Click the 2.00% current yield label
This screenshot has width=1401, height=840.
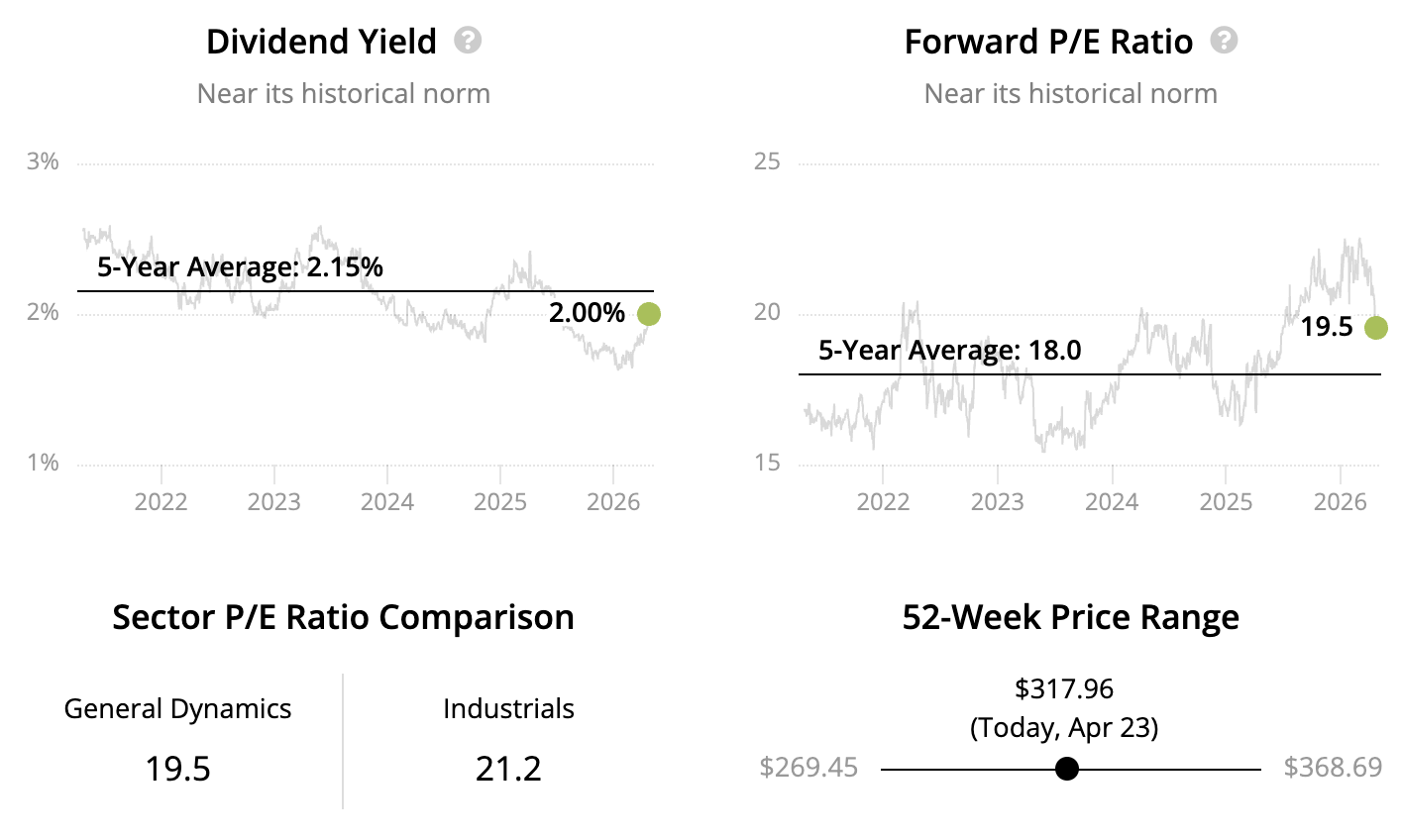click(587, 314)
